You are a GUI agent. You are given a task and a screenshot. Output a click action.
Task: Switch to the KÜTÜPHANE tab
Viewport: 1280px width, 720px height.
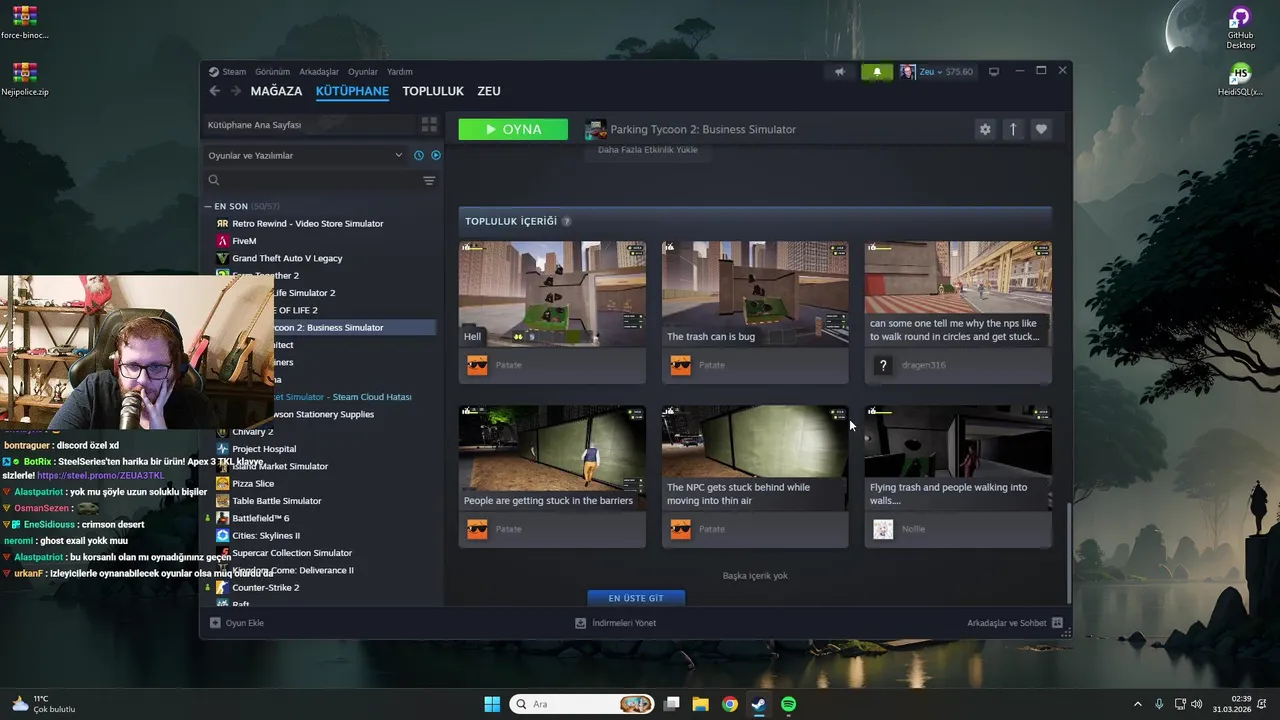coord(352,91)
